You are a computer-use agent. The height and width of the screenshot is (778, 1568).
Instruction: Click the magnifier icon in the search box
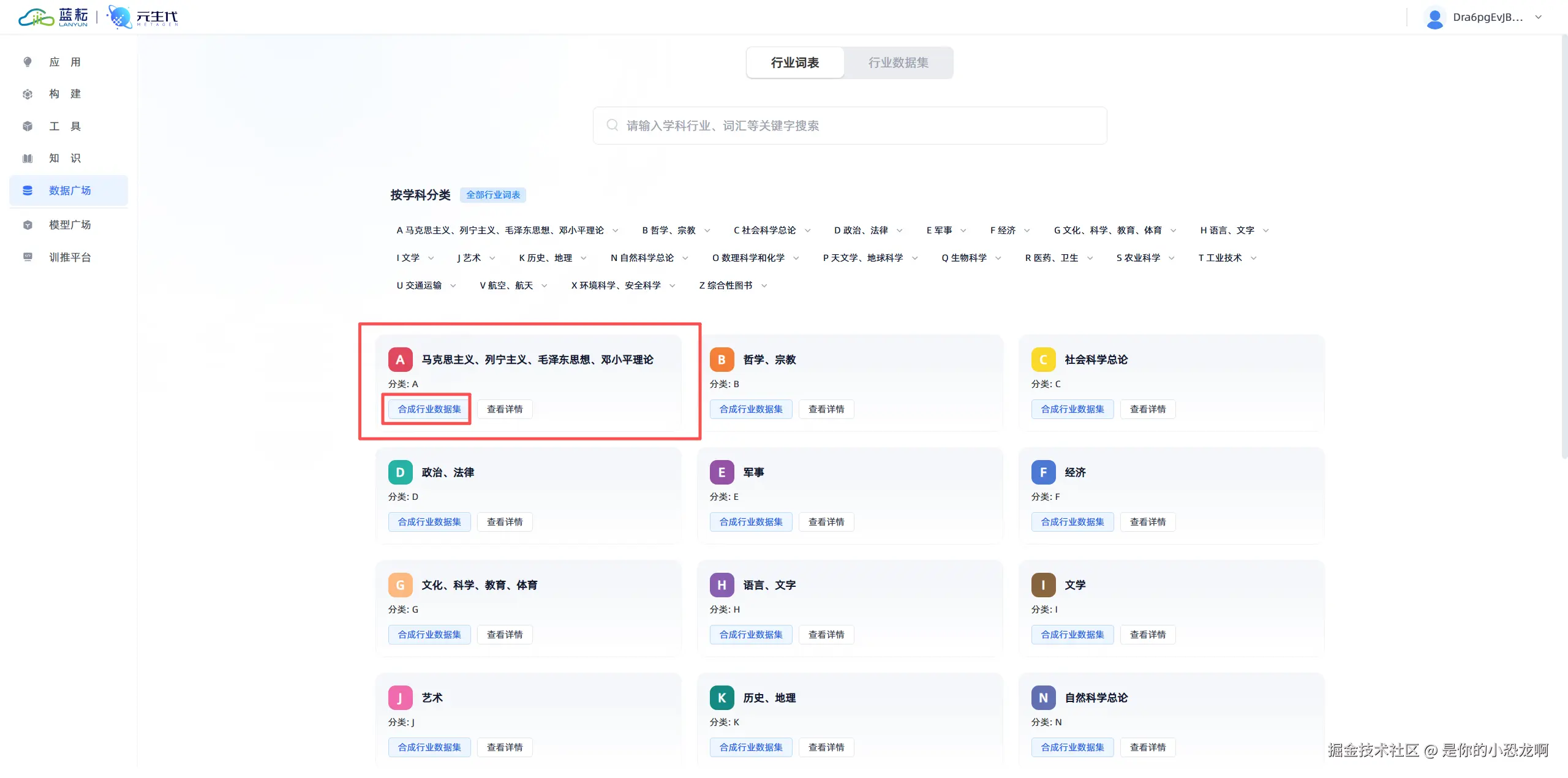coord(612,126)
